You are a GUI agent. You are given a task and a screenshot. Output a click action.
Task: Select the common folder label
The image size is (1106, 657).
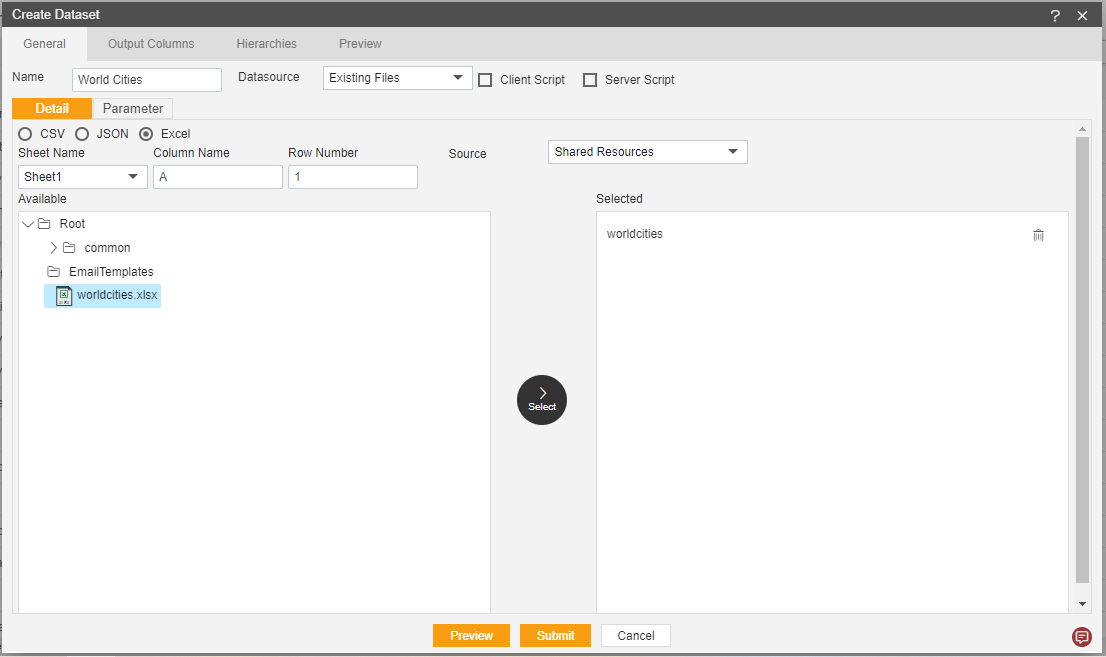pyautogui.click(x=107, y=248)
